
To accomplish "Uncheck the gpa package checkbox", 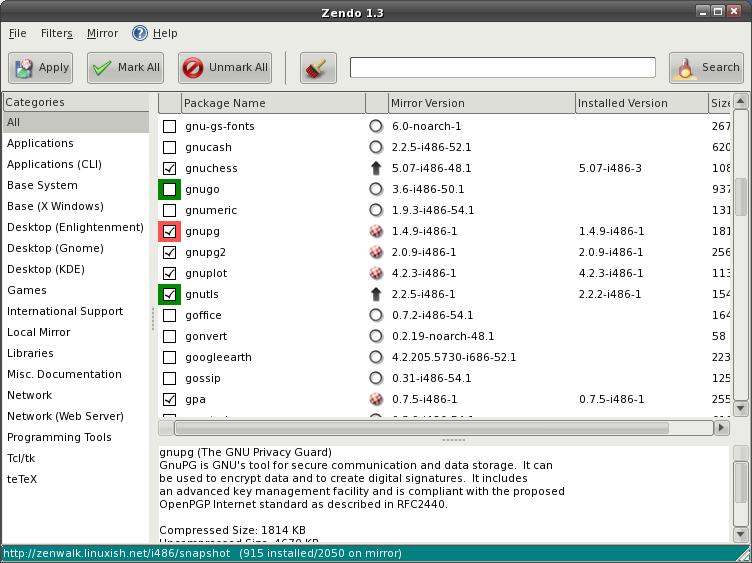I will 169,399.
